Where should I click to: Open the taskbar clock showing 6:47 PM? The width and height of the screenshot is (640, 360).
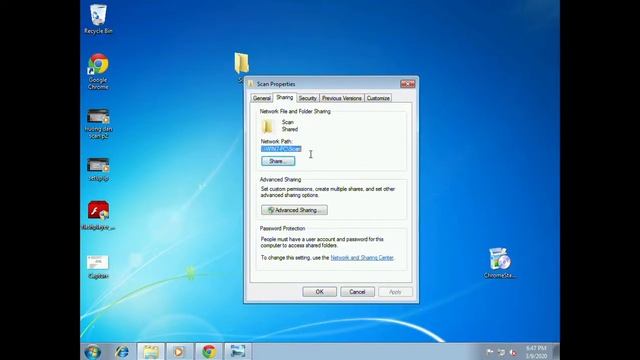[536, 352]
